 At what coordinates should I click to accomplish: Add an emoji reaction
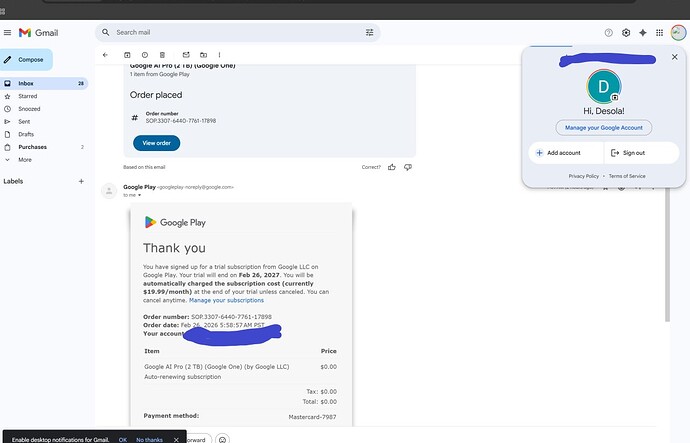click(x=223, y=439)
